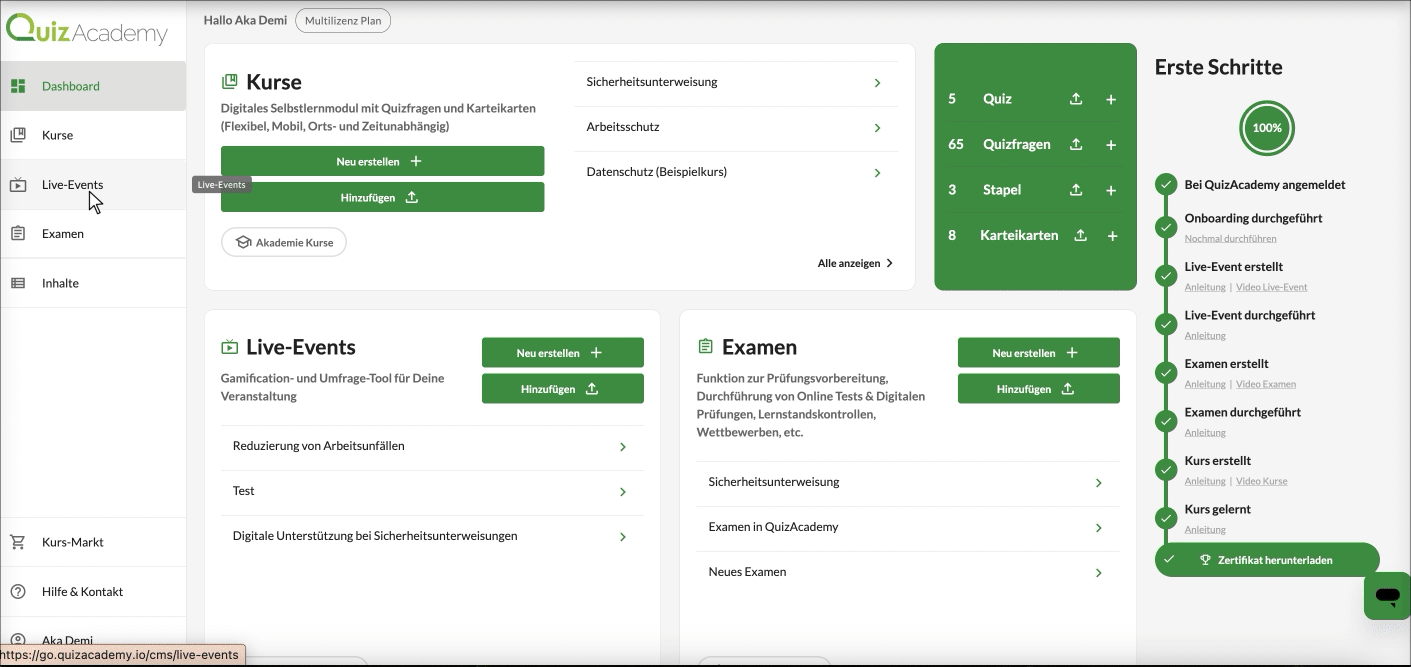1411x667 pixels.
Task: Click 'Erste Schritte' heading
Action: 1218,67
